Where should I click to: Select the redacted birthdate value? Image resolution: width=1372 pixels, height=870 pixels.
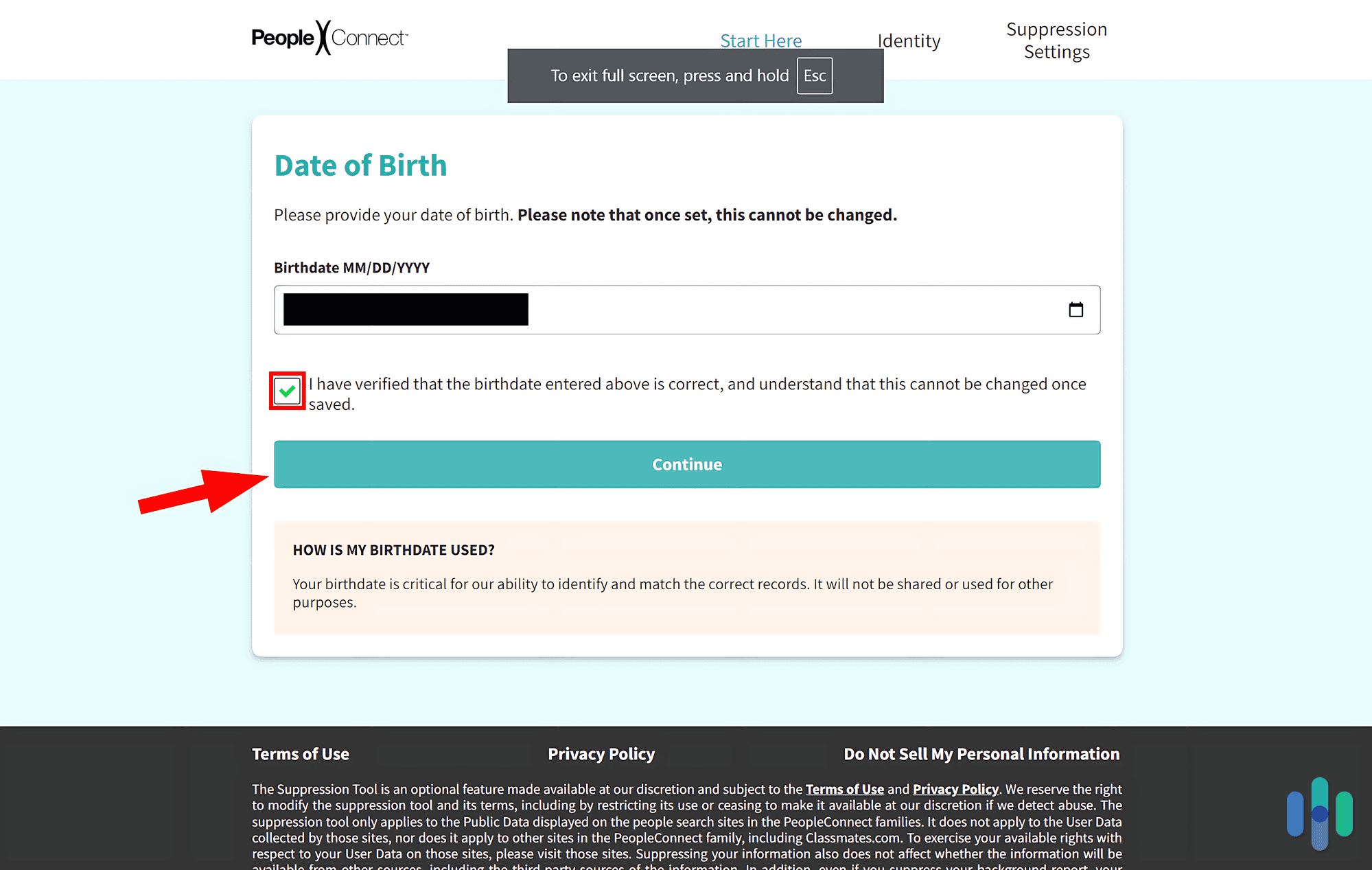click(404, 309)
